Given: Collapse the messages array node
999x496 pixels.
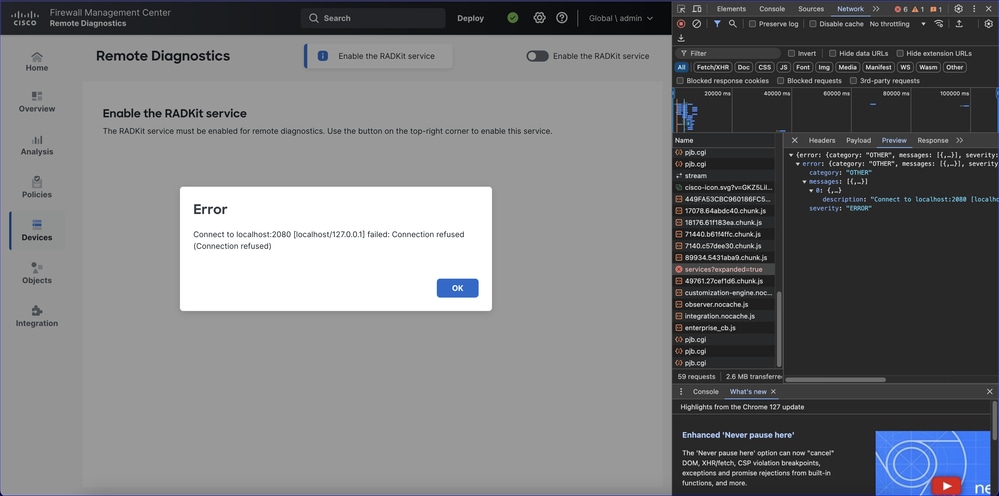Looking at the screenshot, I should pyautogui.click(x=805, y=181).
